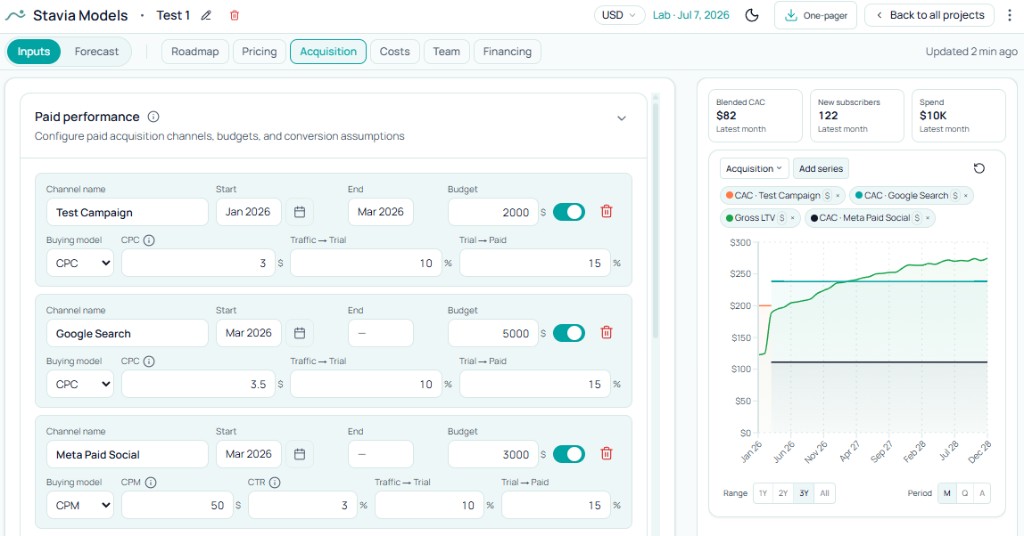The image size is (1024, 536).
Task: Click CPC info icon in Google Search
Action: tap(149, 361)
